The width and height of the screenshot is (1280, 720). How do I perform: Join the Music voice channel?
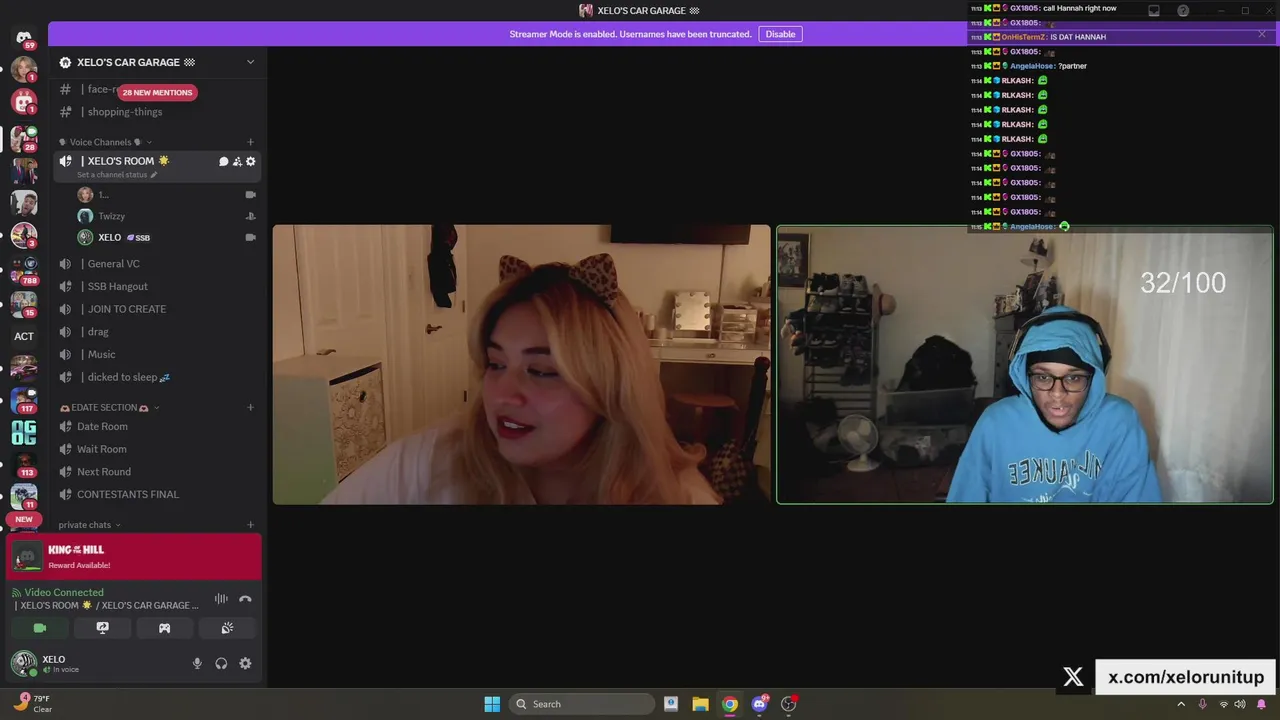pos(157,354)
